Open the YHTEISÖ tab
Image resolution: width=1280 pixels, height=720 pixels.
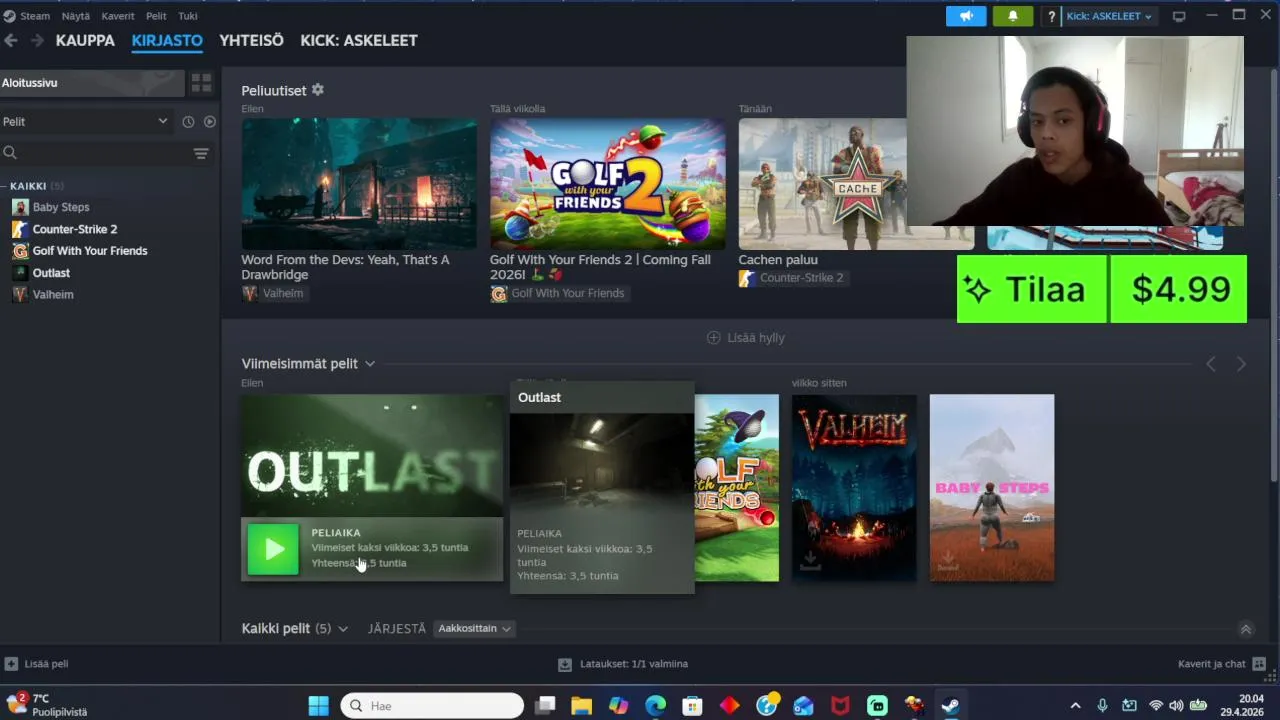tap(251, 40)
